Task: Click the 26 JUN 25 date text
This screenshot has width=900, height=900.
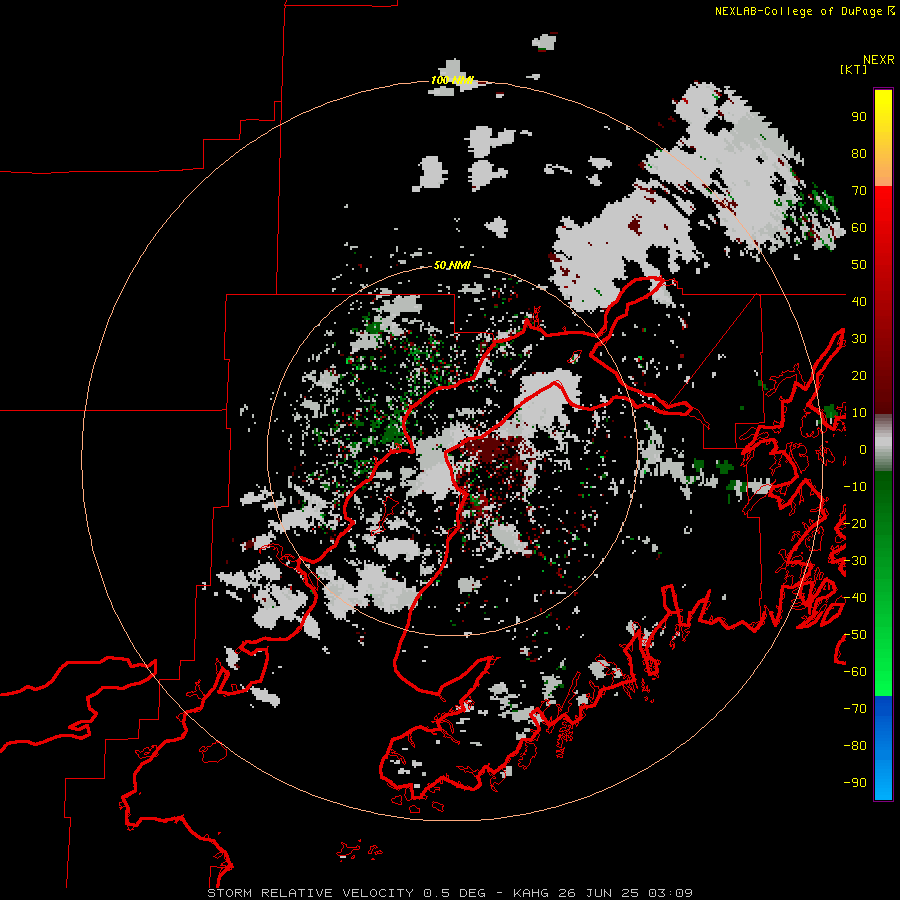Action: click(599, 893)
